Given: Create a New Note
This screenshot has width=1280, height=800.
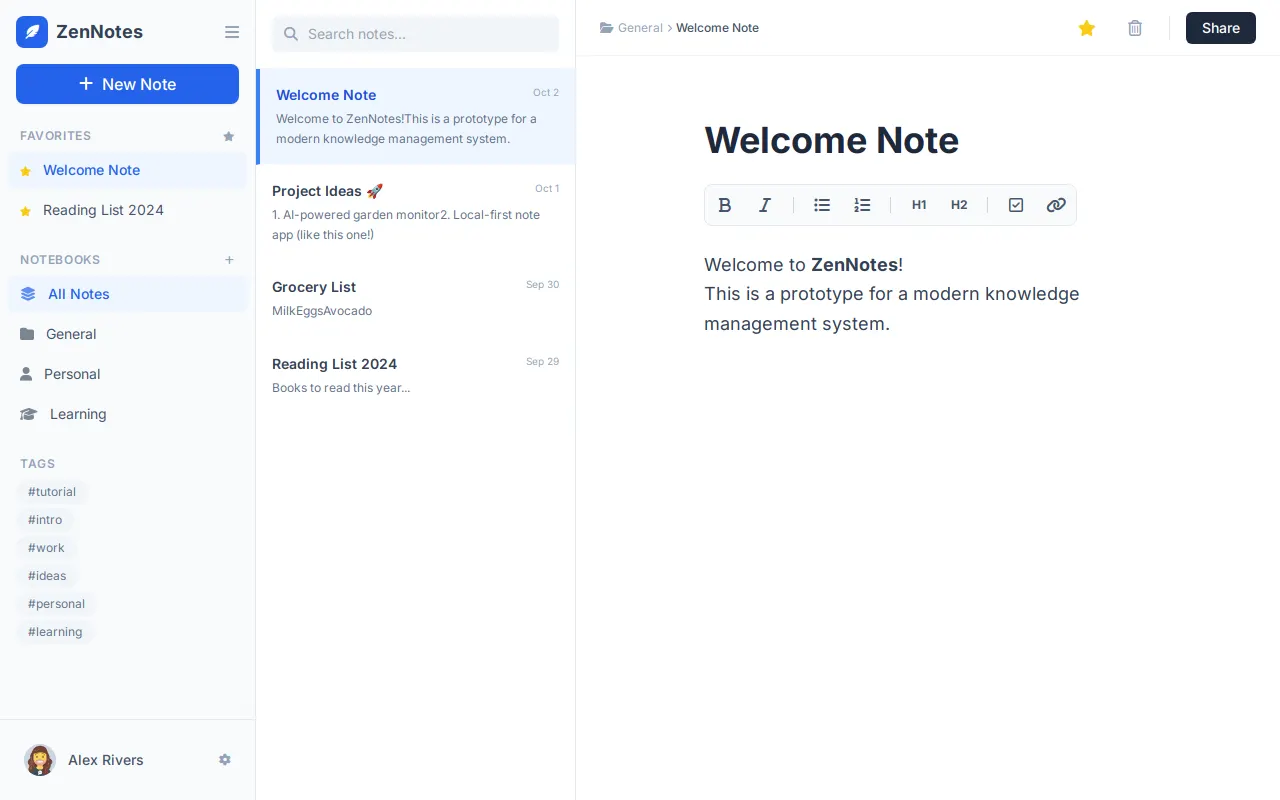Looking at the screenshot, I should click(127, 84).
